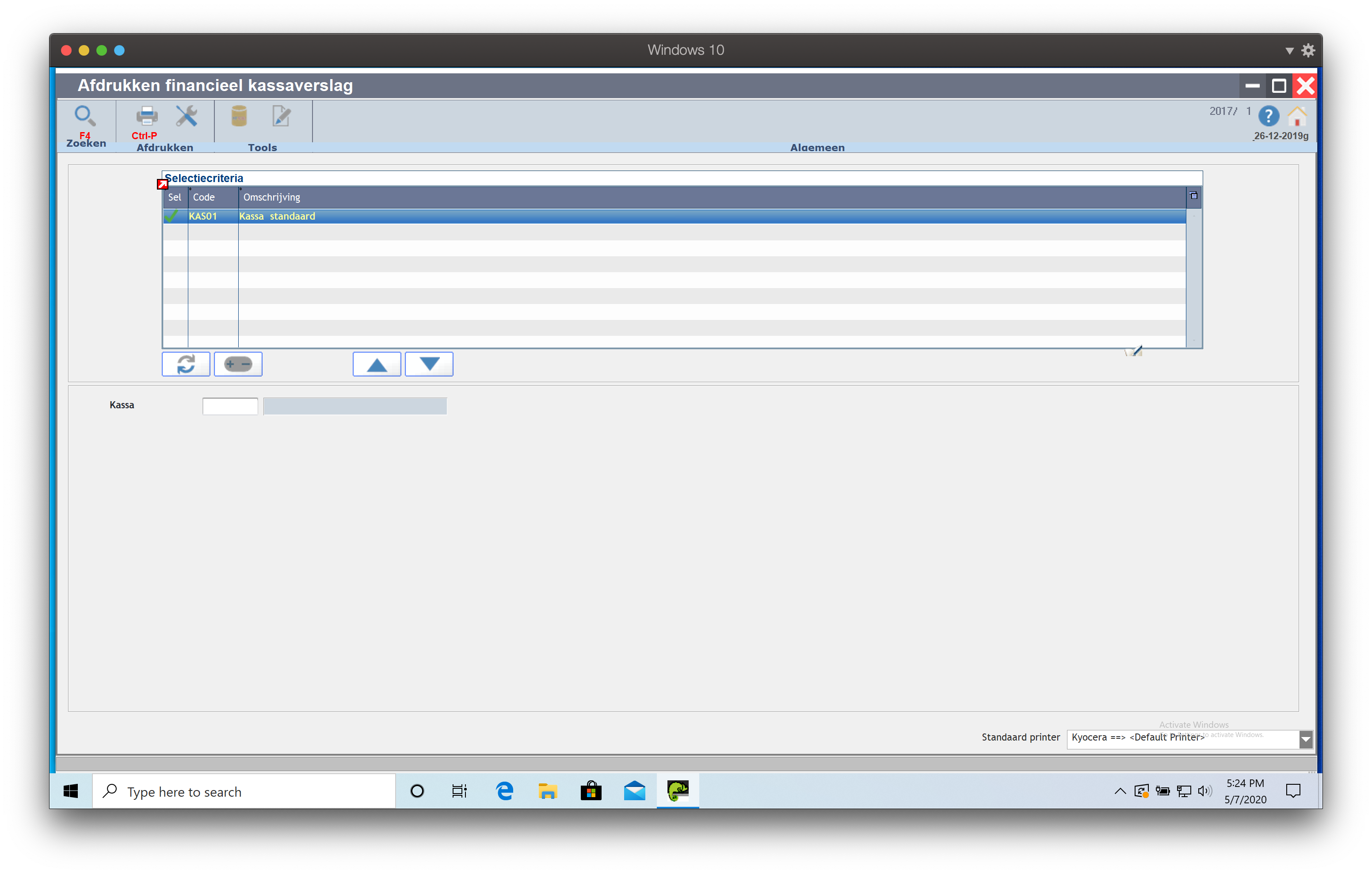Open the VM window dropdown triangle
Image resolution: width=1372 pixels, height=874 pixels.
point(1289,51)
